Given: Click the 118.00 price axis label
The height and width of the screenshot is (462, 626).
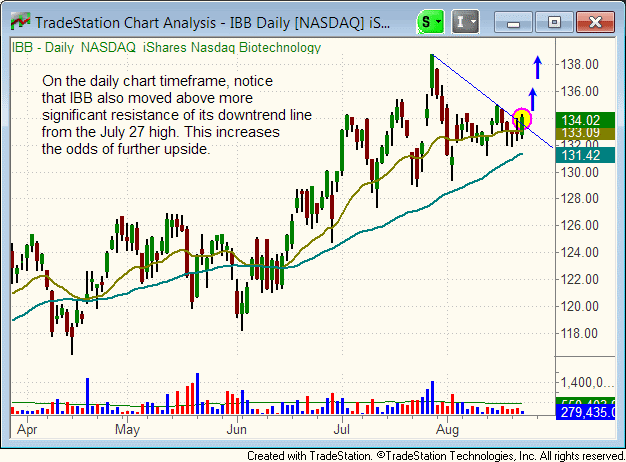Looking at the screenshot, I should coord(580,333).
